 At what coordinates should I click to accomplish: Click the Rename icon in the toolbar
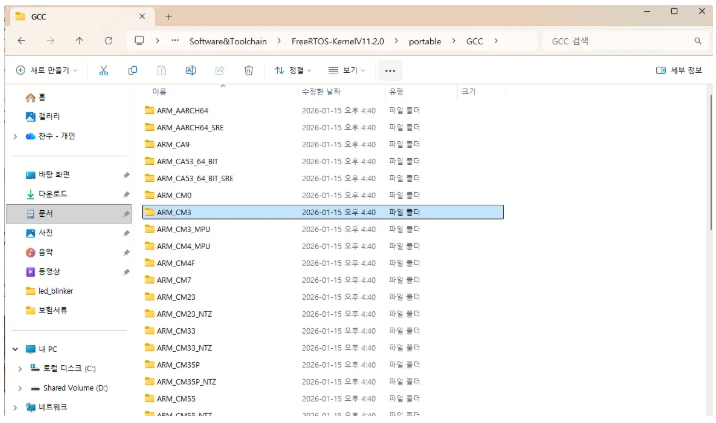pos(191,70)
